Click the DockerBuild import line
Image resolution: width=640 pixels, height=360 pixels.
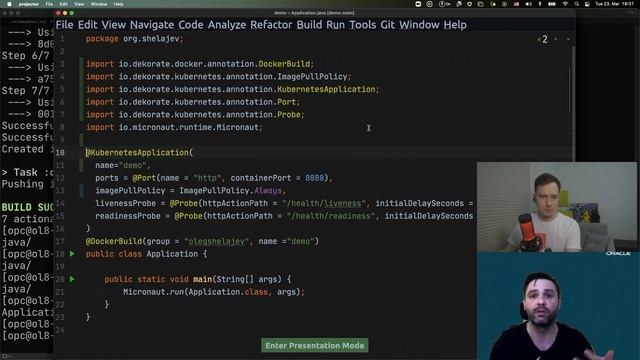click(200, 64)
